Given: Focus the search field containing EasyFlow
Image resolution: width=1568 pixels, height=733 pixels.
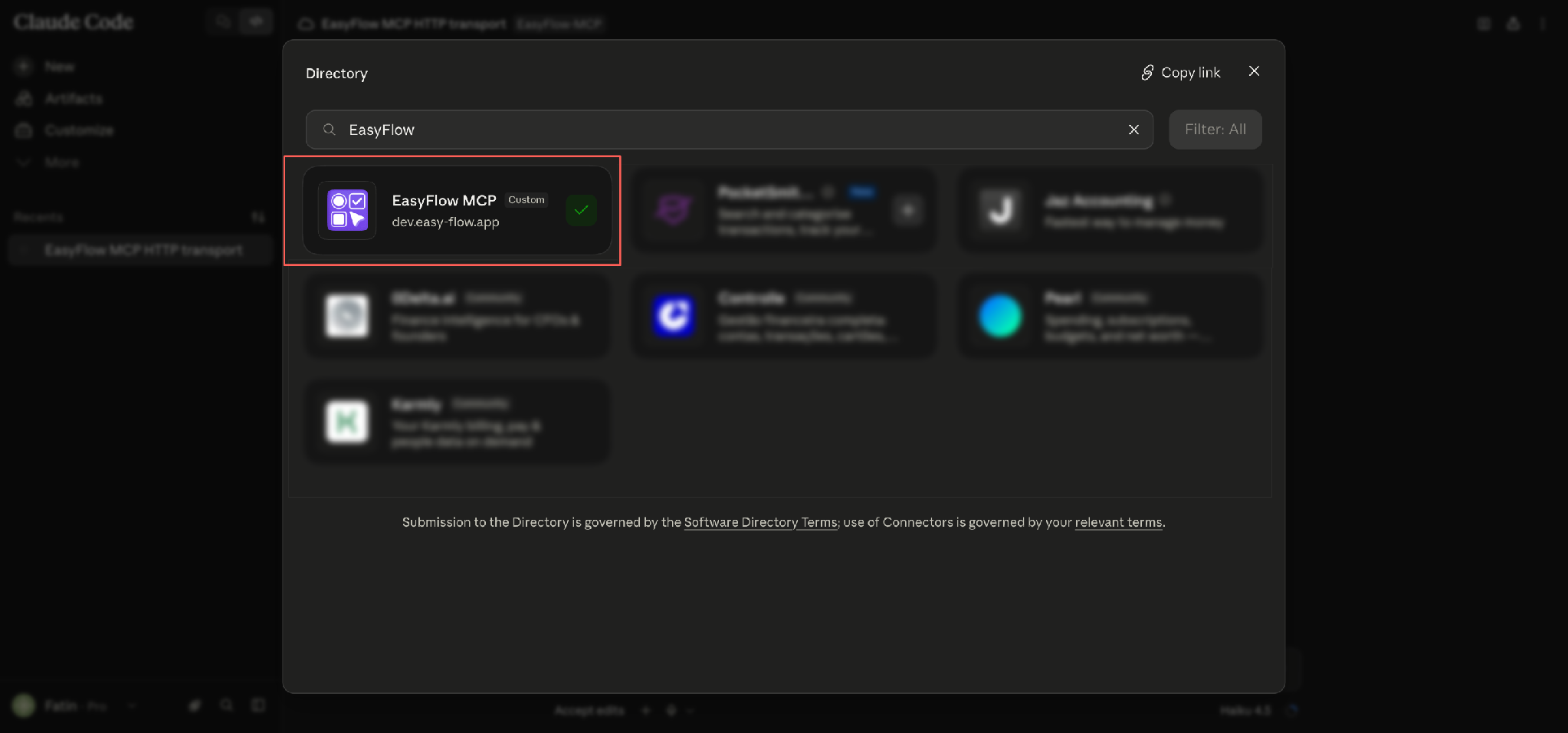Looking at the screenshot, I should click(729, 130).
